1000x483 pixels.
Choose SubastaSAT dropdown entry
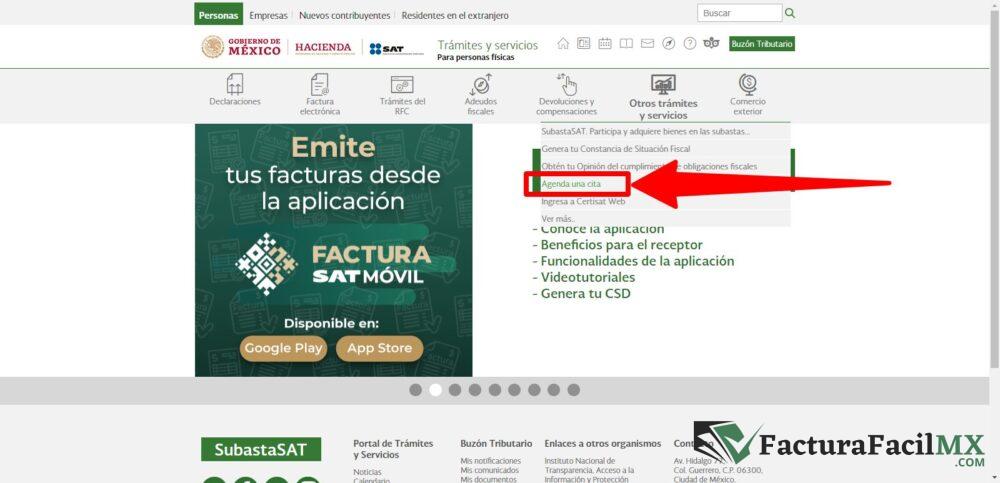pyautogui.click(x=665, y=131)
